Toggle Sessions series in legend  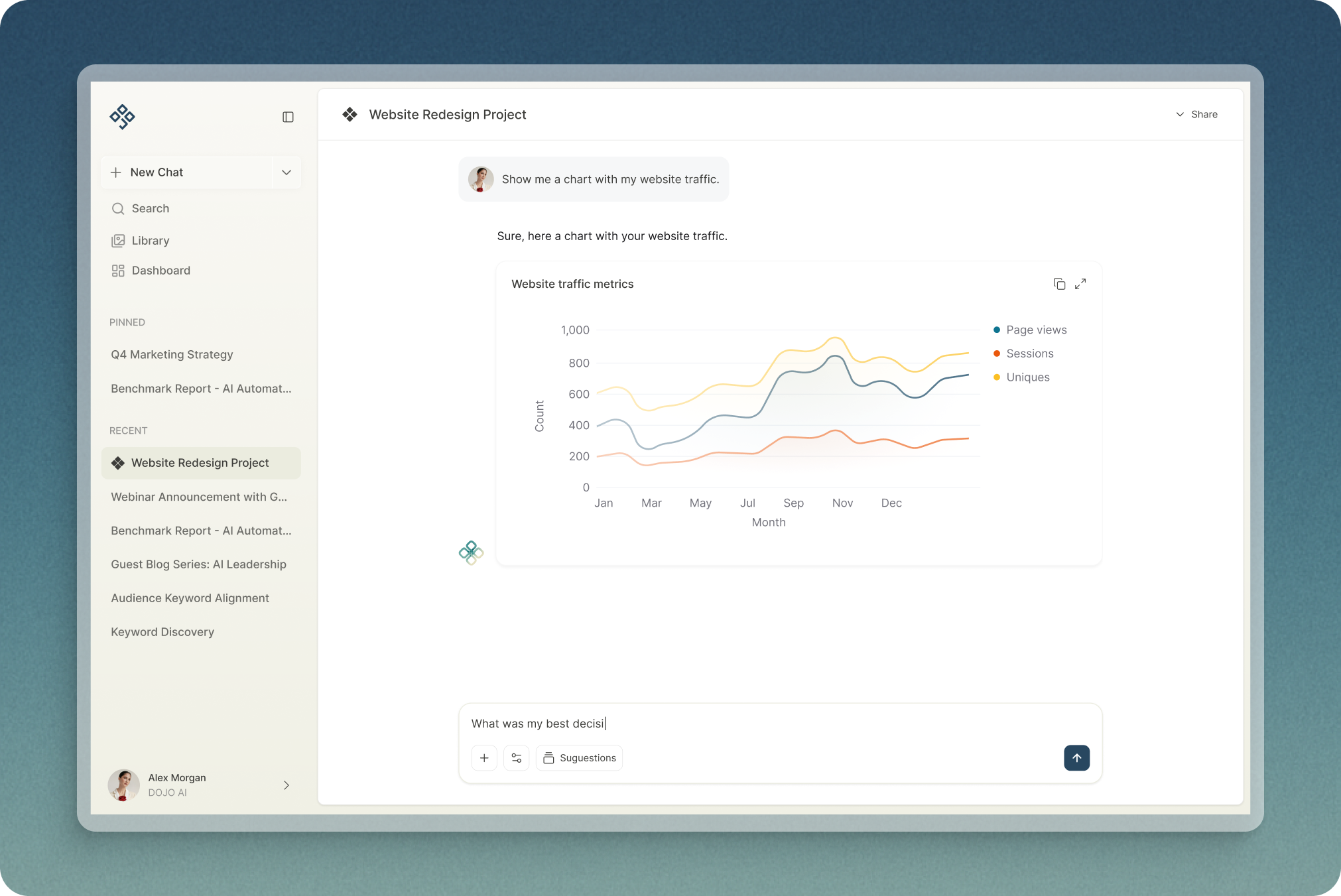(1029, 353)
